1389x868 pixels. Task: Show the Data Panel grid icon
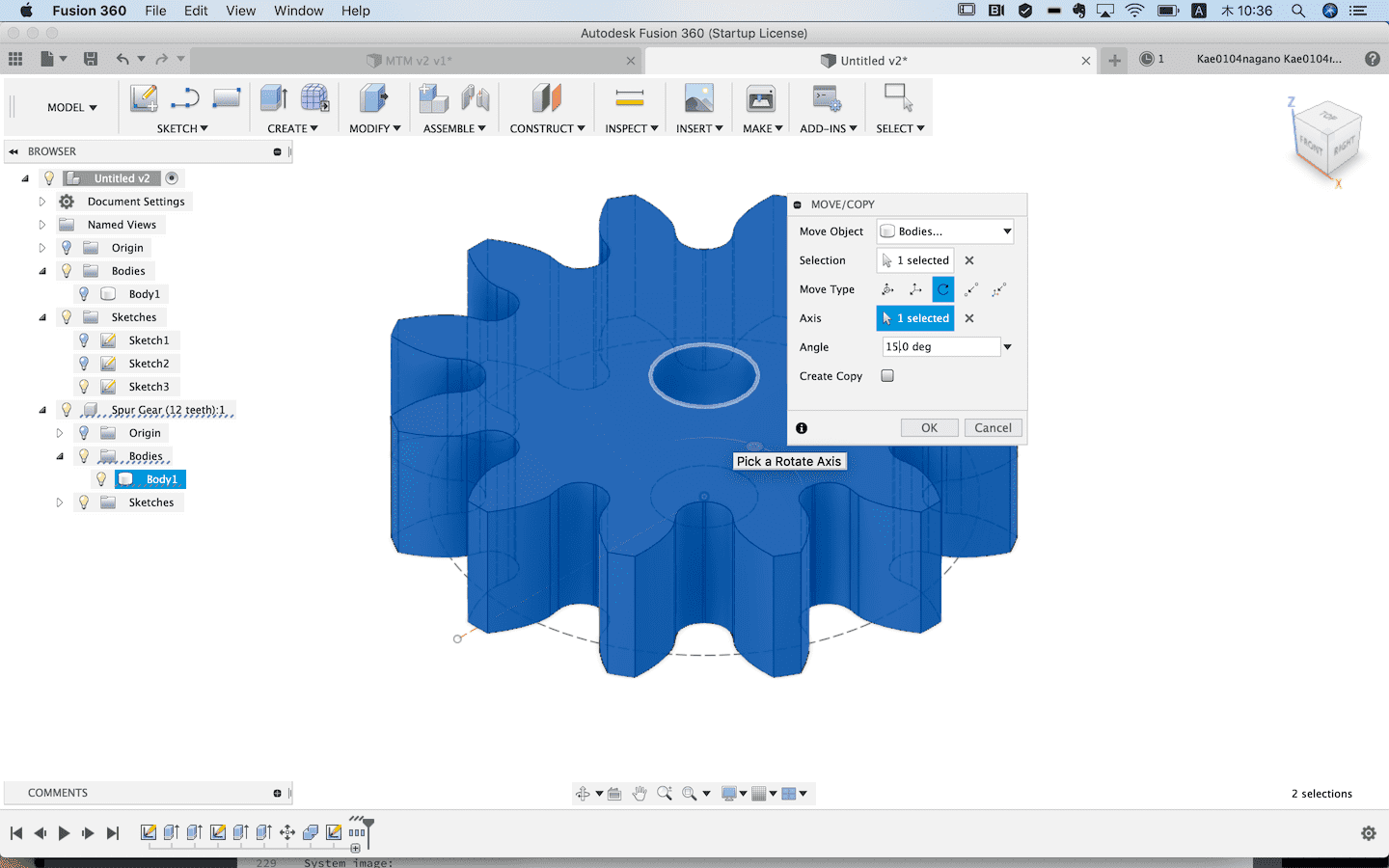15,59
